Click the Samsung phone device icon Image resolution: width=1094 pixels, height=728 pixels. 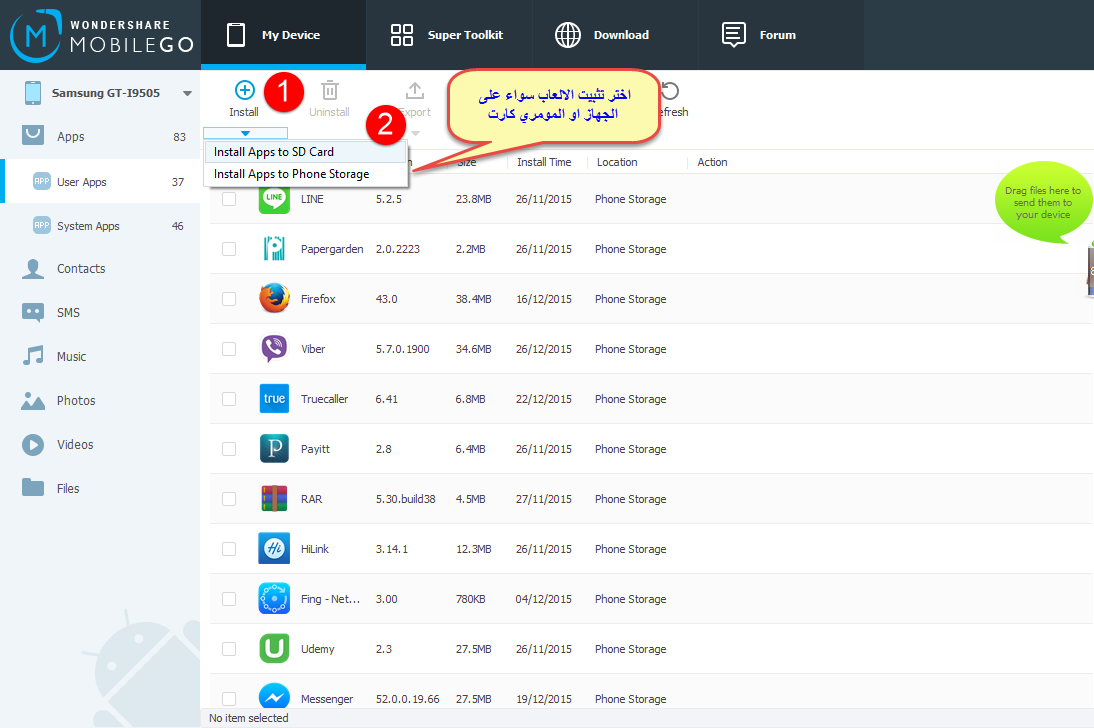pos(33,93)
